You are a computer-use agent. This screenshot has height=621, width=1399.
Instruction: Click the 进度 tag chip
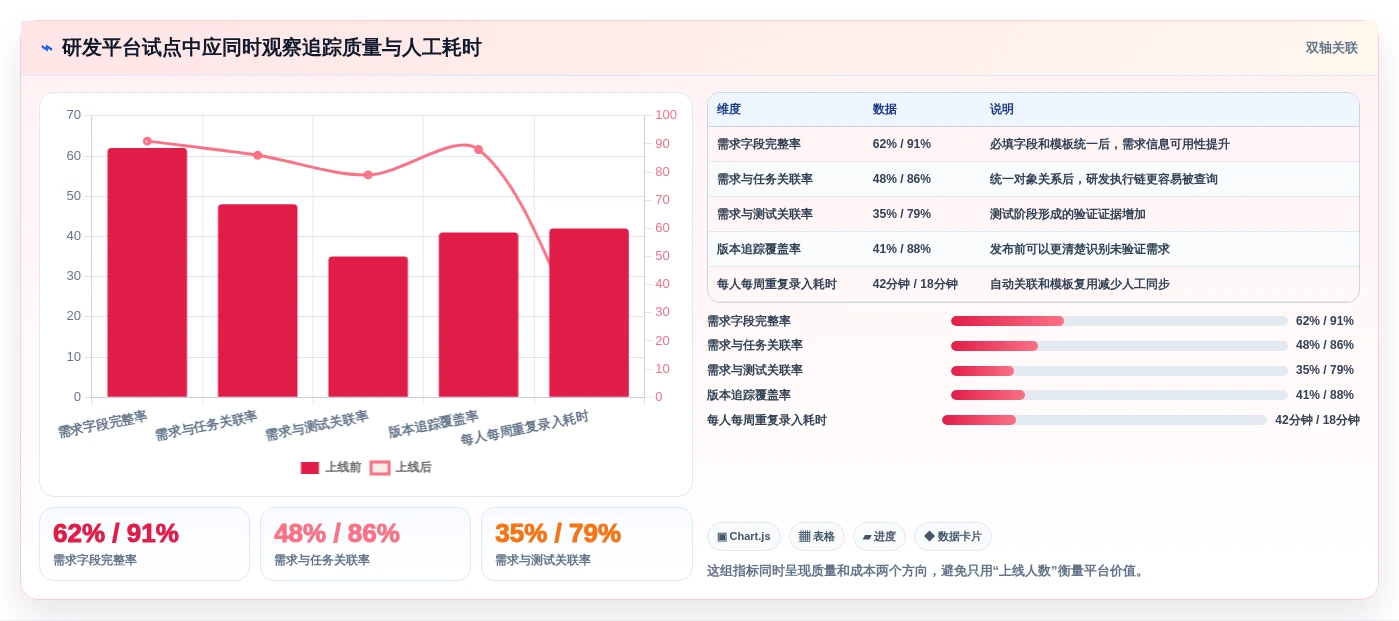(x=879, y=537)
